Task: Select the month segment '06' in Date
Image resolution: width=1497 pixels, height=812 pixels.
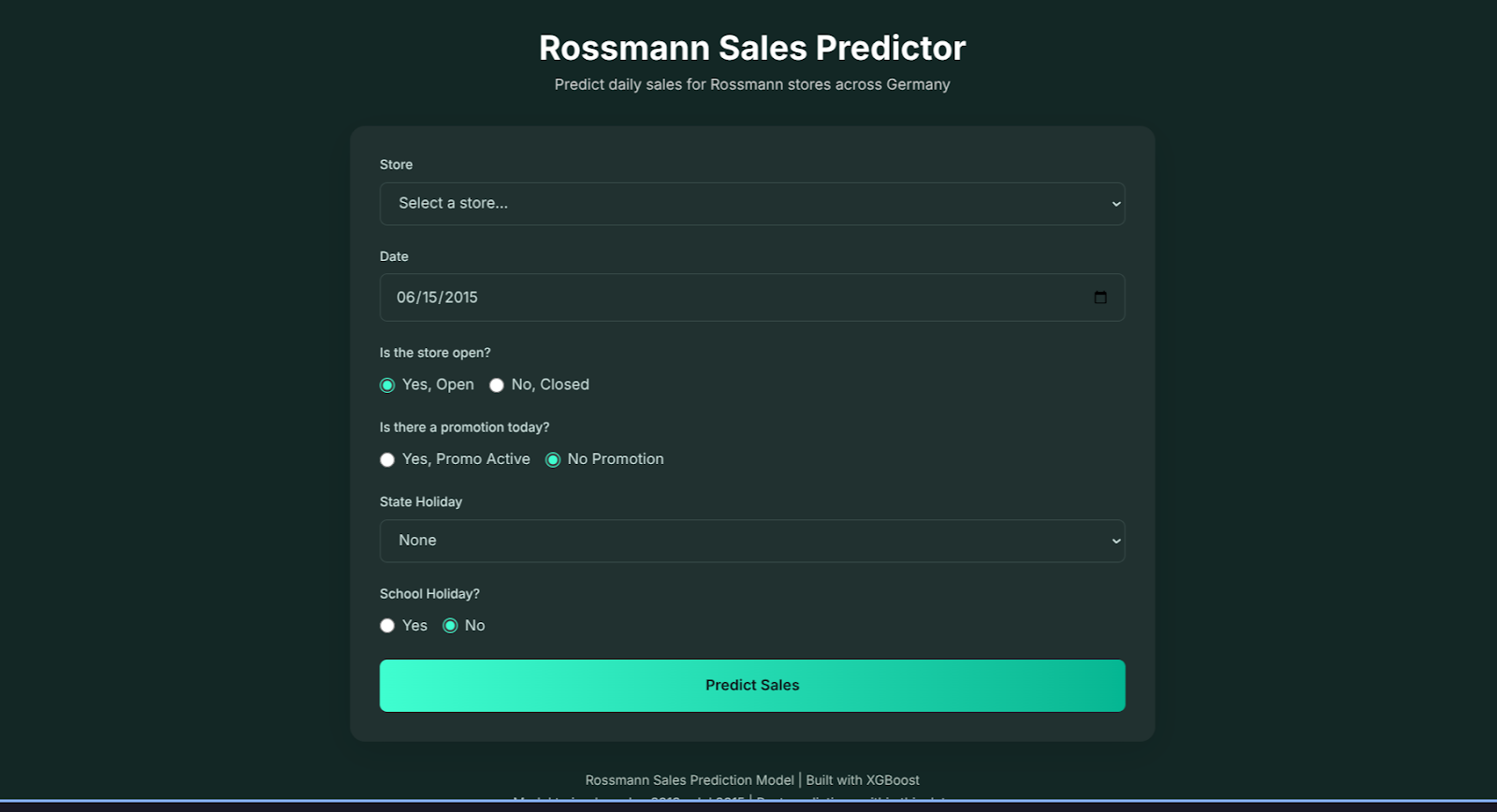Action: [405, 297]
